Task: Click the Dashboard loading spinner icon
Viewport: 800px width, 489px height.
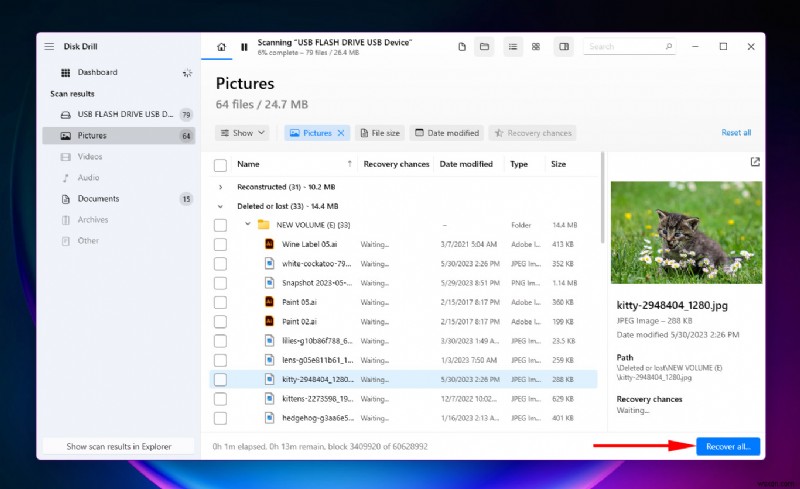Action: click(x=187, y=73)
